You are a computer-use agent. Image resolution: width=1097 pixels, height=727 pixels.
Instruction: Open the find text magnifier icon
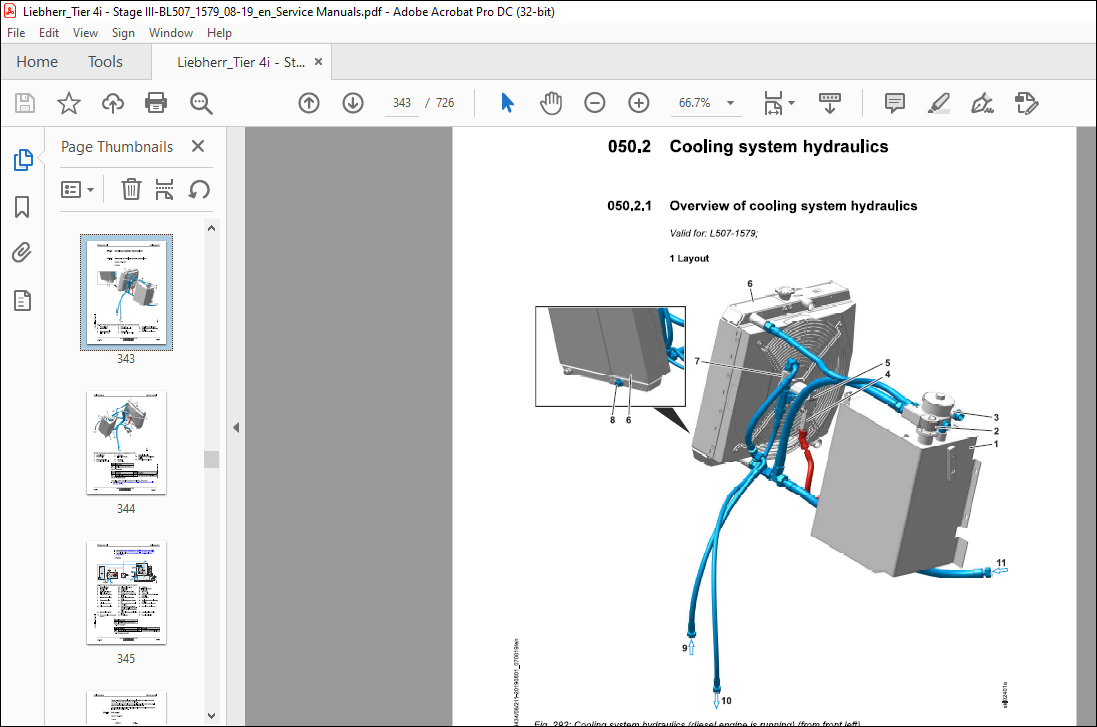(x=201, y=103)
